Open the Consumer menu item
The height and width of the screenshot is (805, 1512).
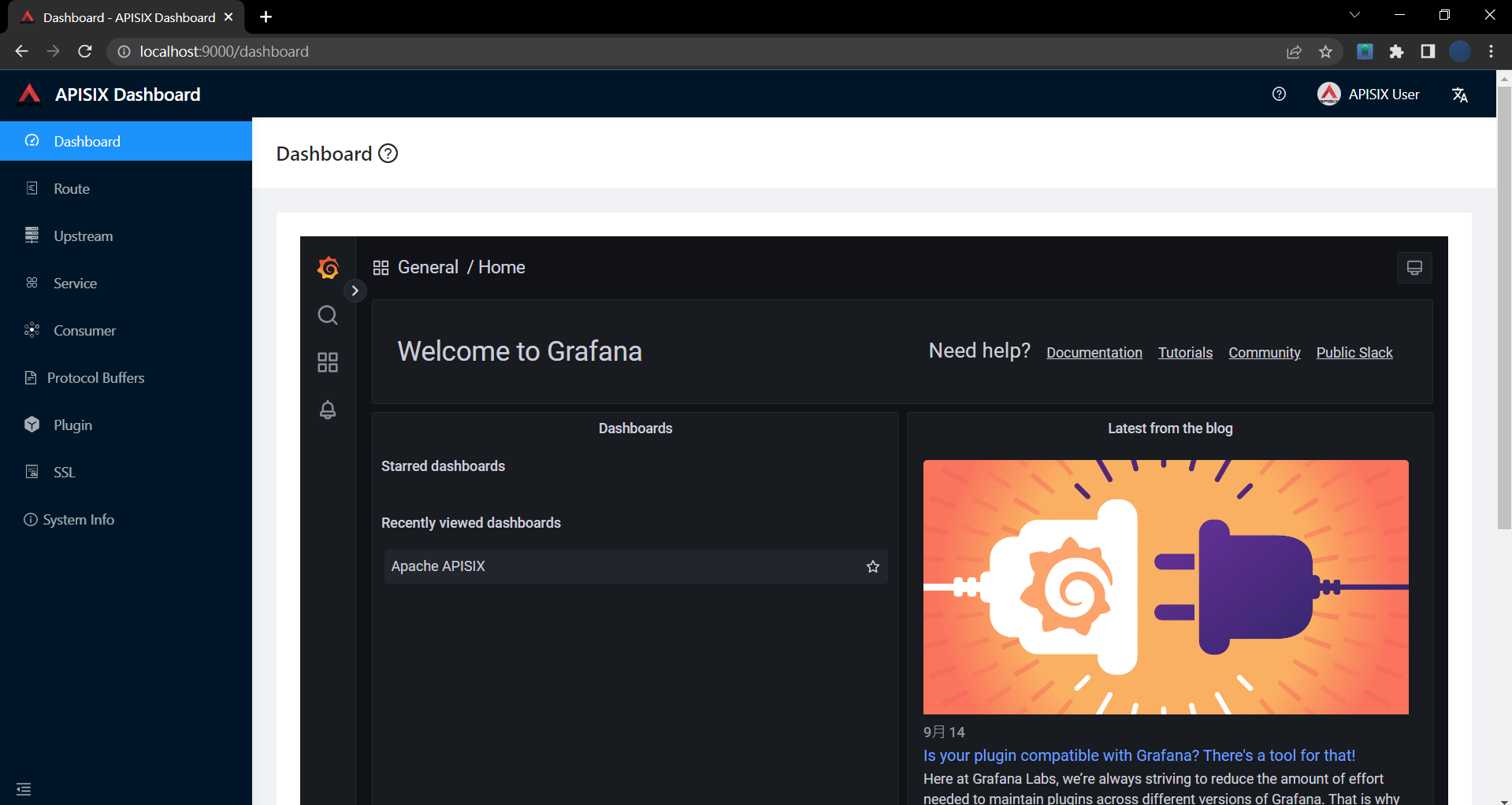[126, 330]
